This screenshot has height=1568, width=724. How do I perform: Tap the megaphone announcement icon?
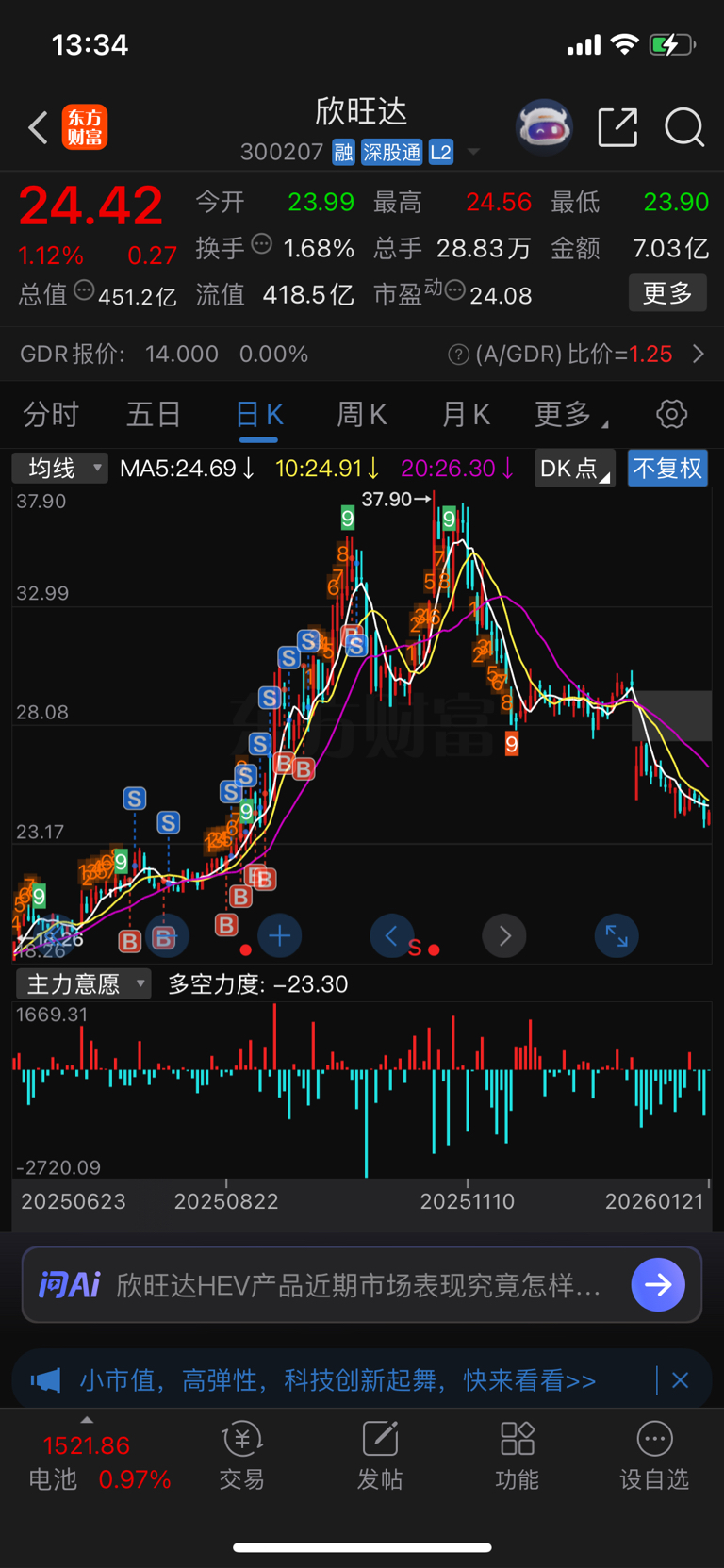(x=45, y=1381)
